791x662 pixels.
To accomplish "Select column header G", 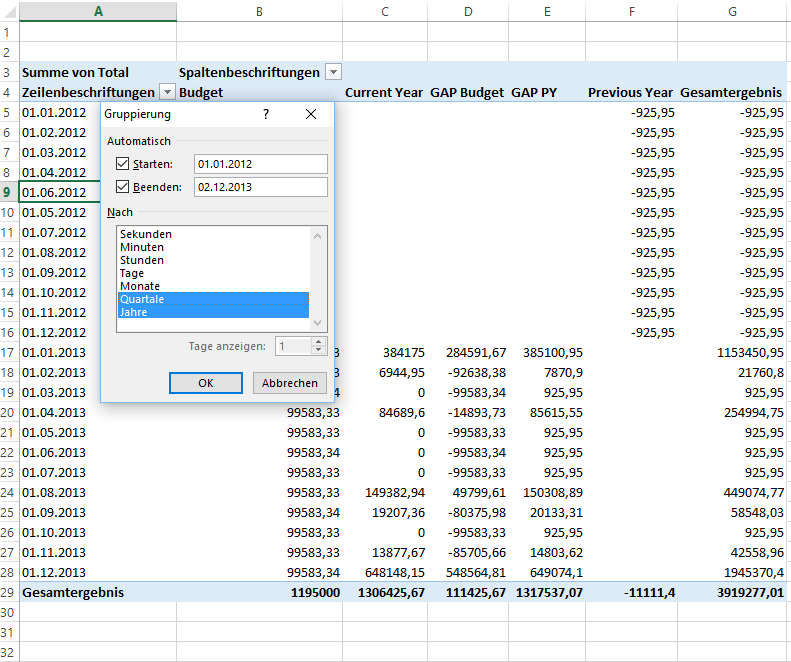I will (x=733, y=11).
